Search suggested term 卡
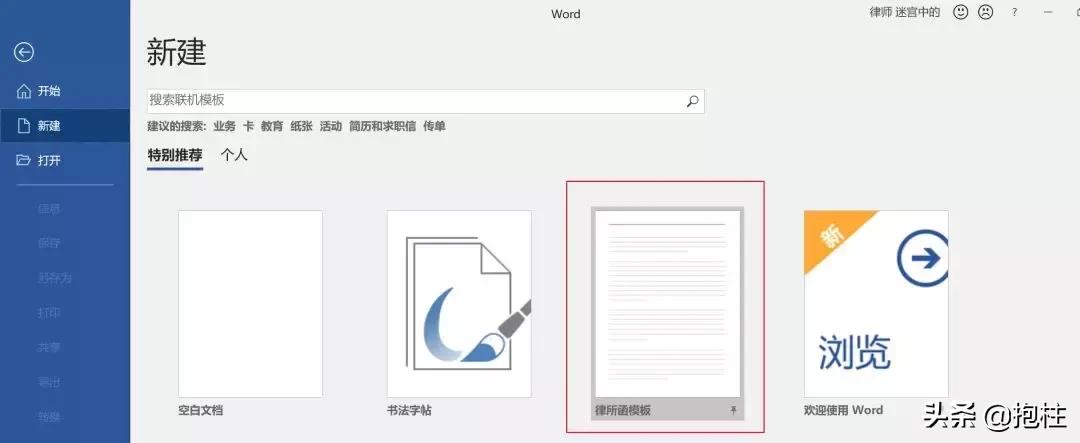The image size is (1080, 443). coord(248,127)
